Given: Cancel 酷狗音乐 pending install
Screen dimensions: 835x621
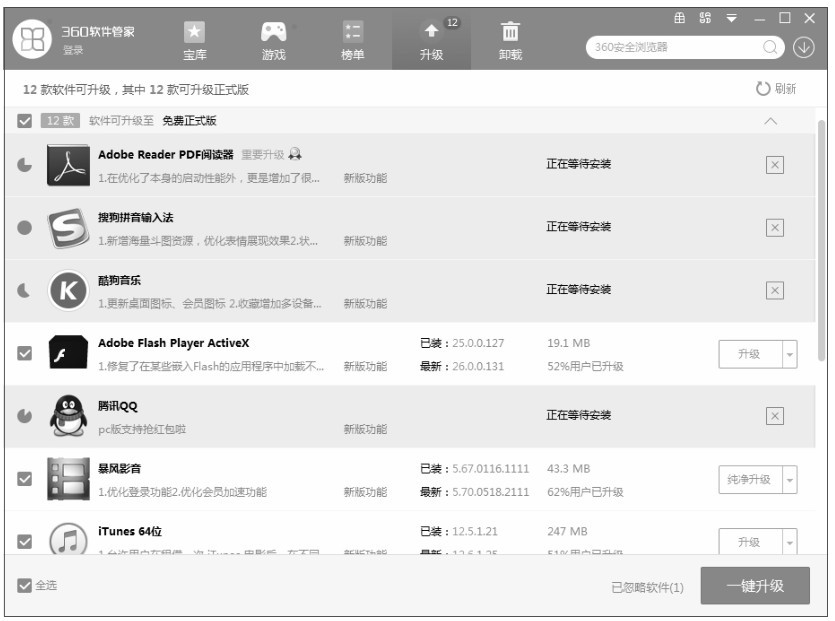Looking at the screenshot, I should click(775, 291).
